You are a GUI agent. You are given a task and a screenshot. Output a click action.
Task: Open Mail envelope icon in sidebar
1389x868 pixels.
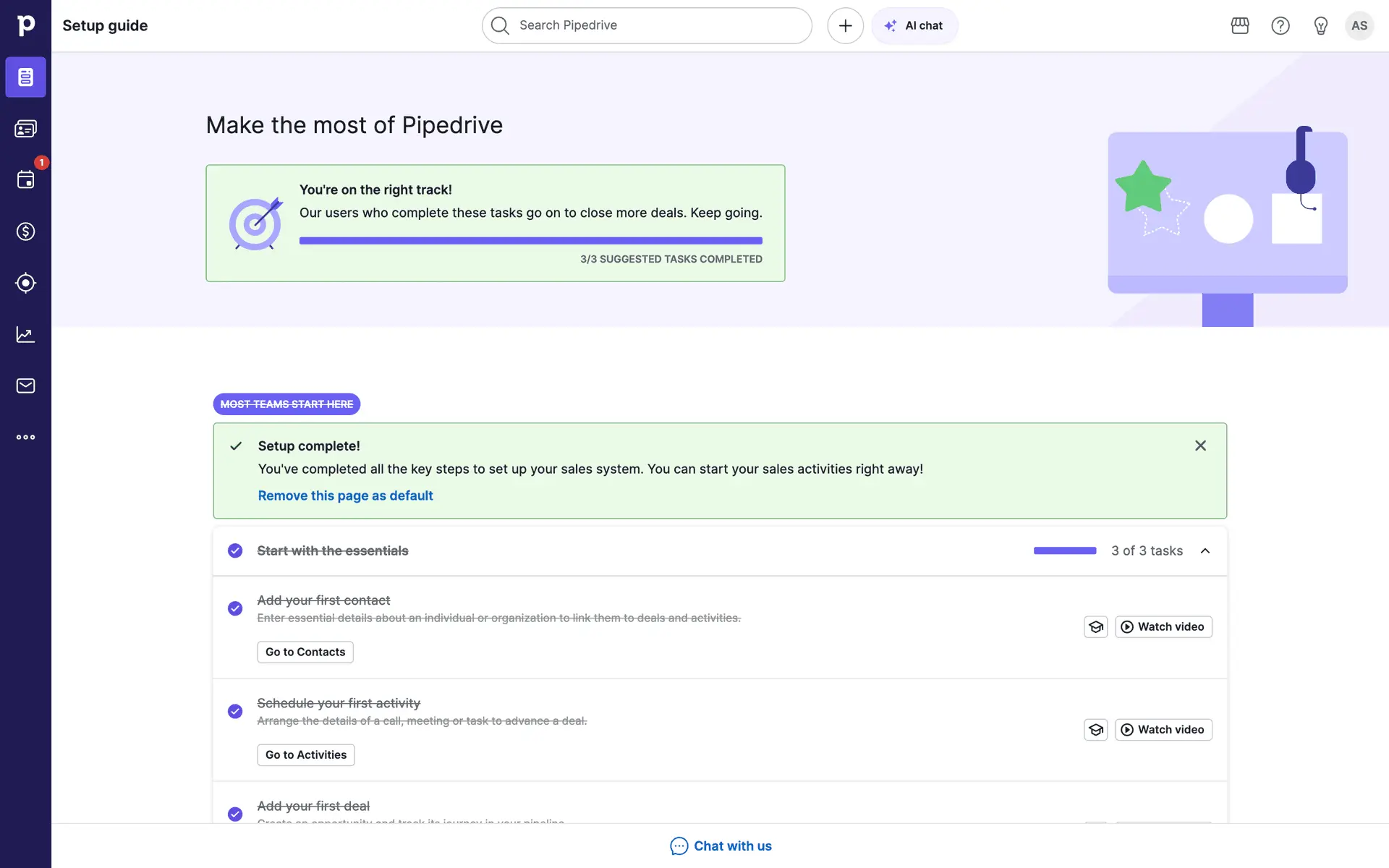[x=25, y=386]
